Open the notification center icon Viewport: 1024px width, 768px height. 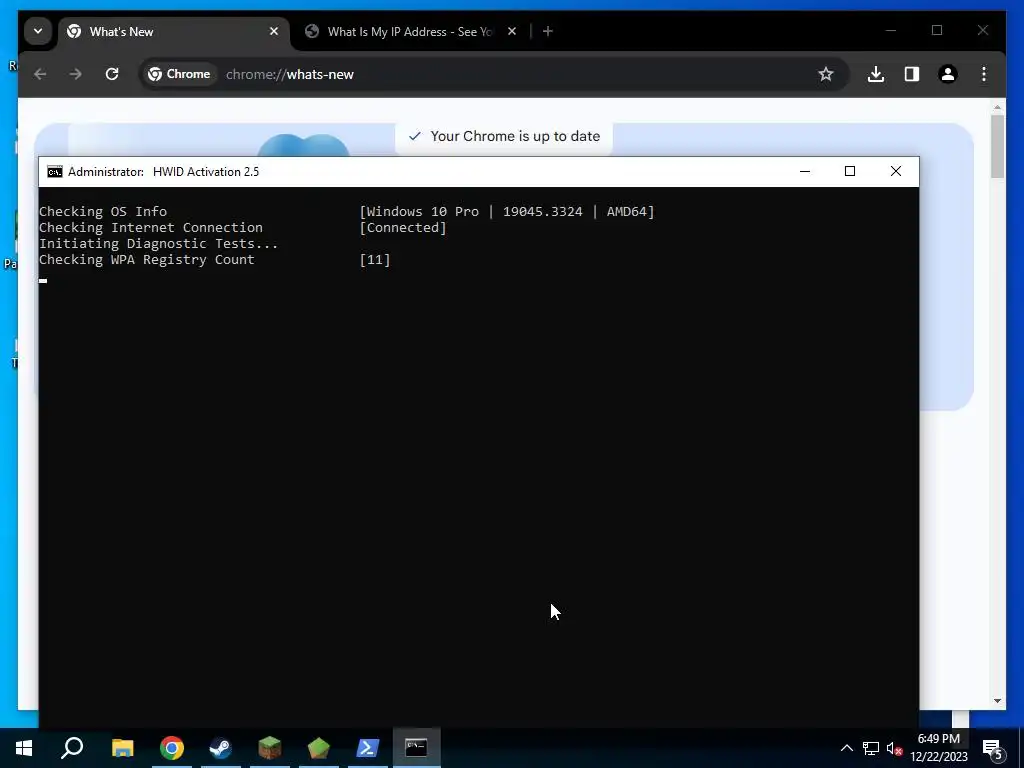tap(993, 748)
